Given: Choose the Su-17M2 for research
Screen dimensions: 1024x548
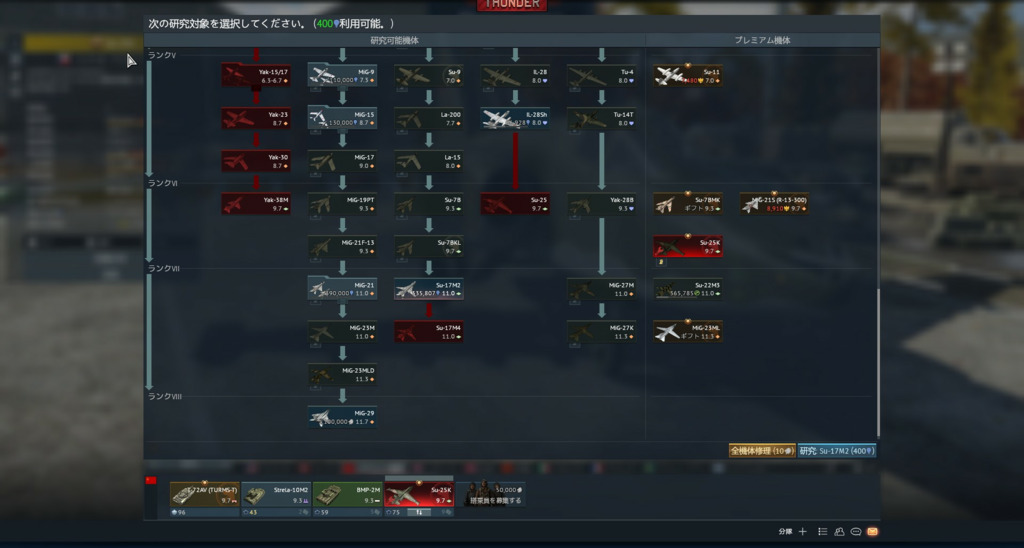Looking at the screenshot, I should click(x=428, y=289).
